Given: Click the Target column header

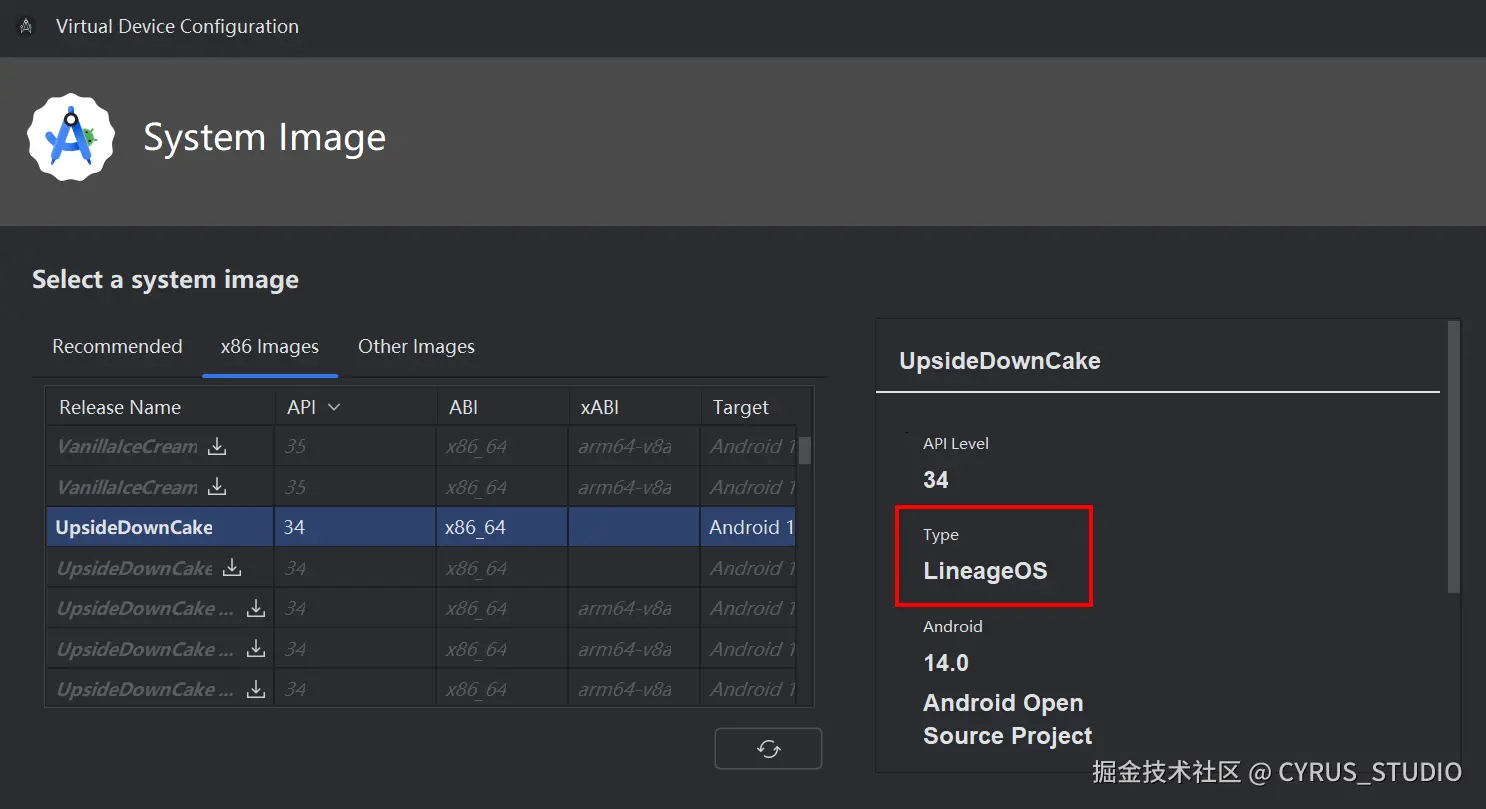Looking at the screenshot, I should pyautogui.click(x=741, y=407).
